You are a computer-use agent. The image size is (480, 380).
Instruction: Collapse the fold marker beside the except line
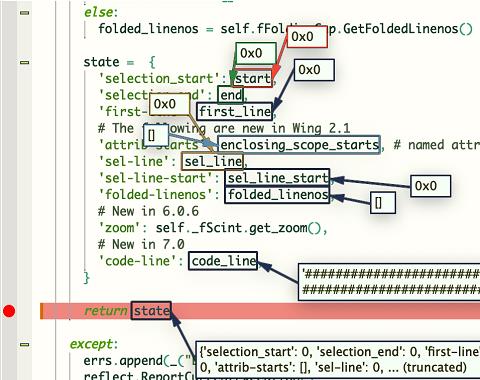click(x=25, y=344)
